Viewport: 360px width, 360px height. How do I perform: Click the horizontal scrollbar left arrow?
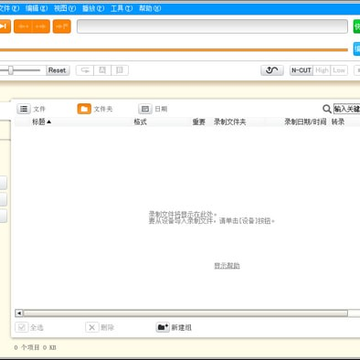[x=19, y=313]
